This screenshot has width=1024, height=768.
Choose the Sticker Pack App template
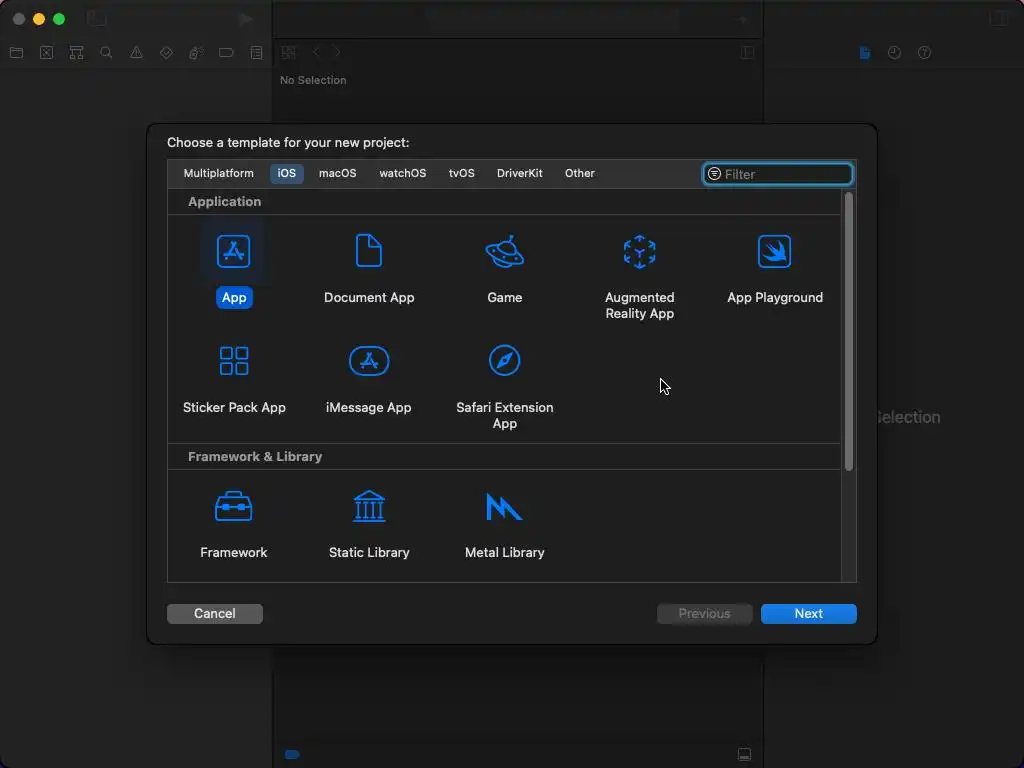tap(234, 379)
